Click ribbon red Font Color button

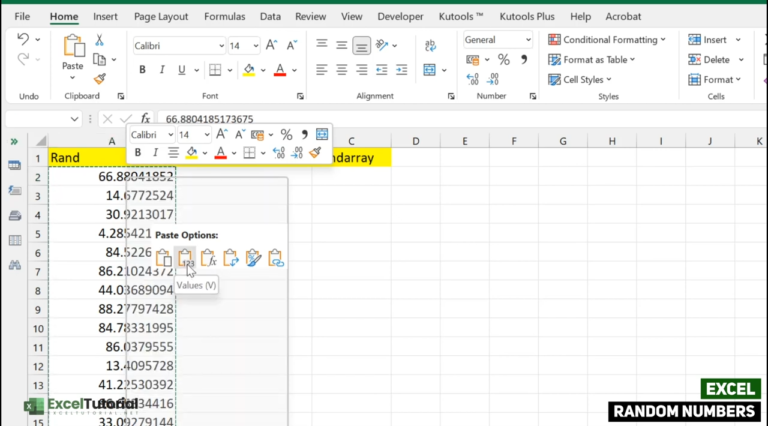click(x=280, y=70)
